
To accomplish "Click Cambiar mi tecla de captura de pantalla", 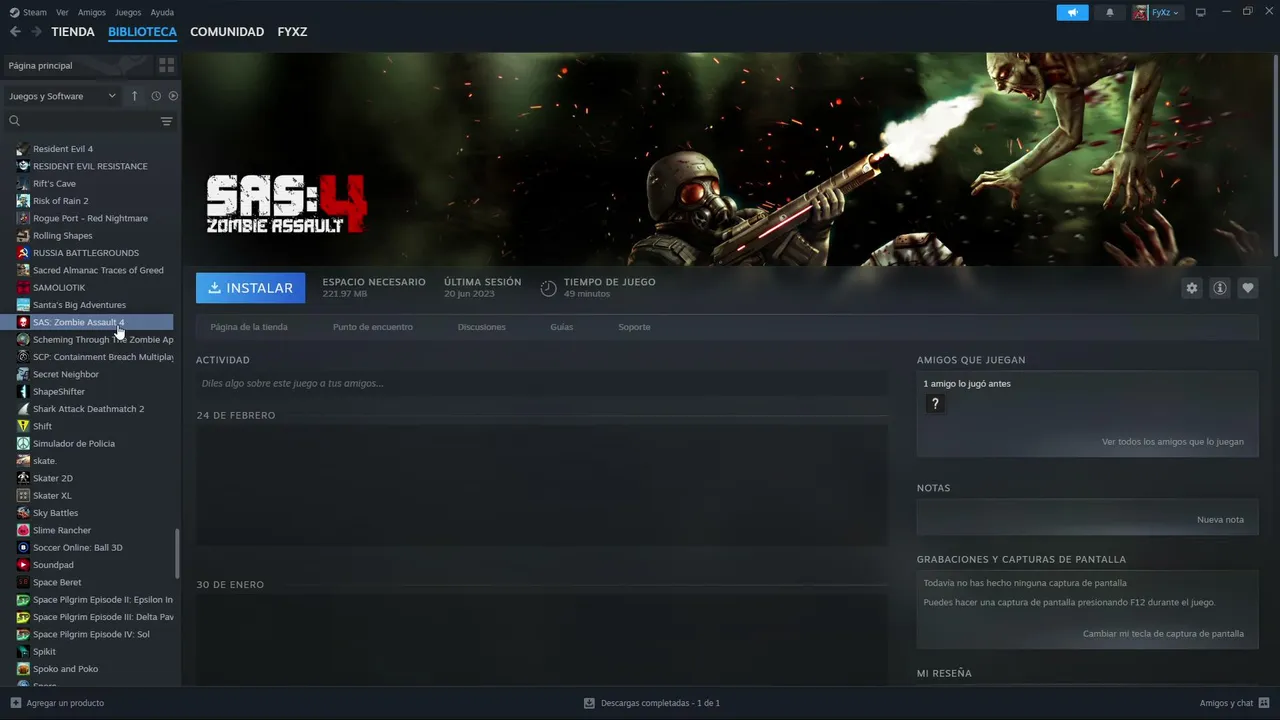I will 1163,634.
